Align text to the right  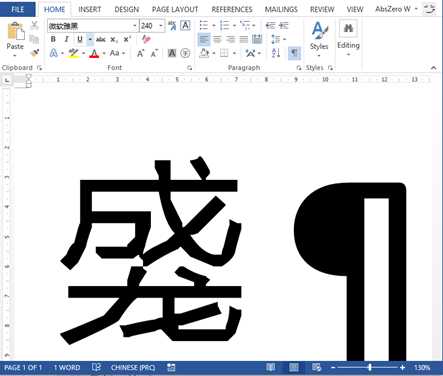[231, 40]
